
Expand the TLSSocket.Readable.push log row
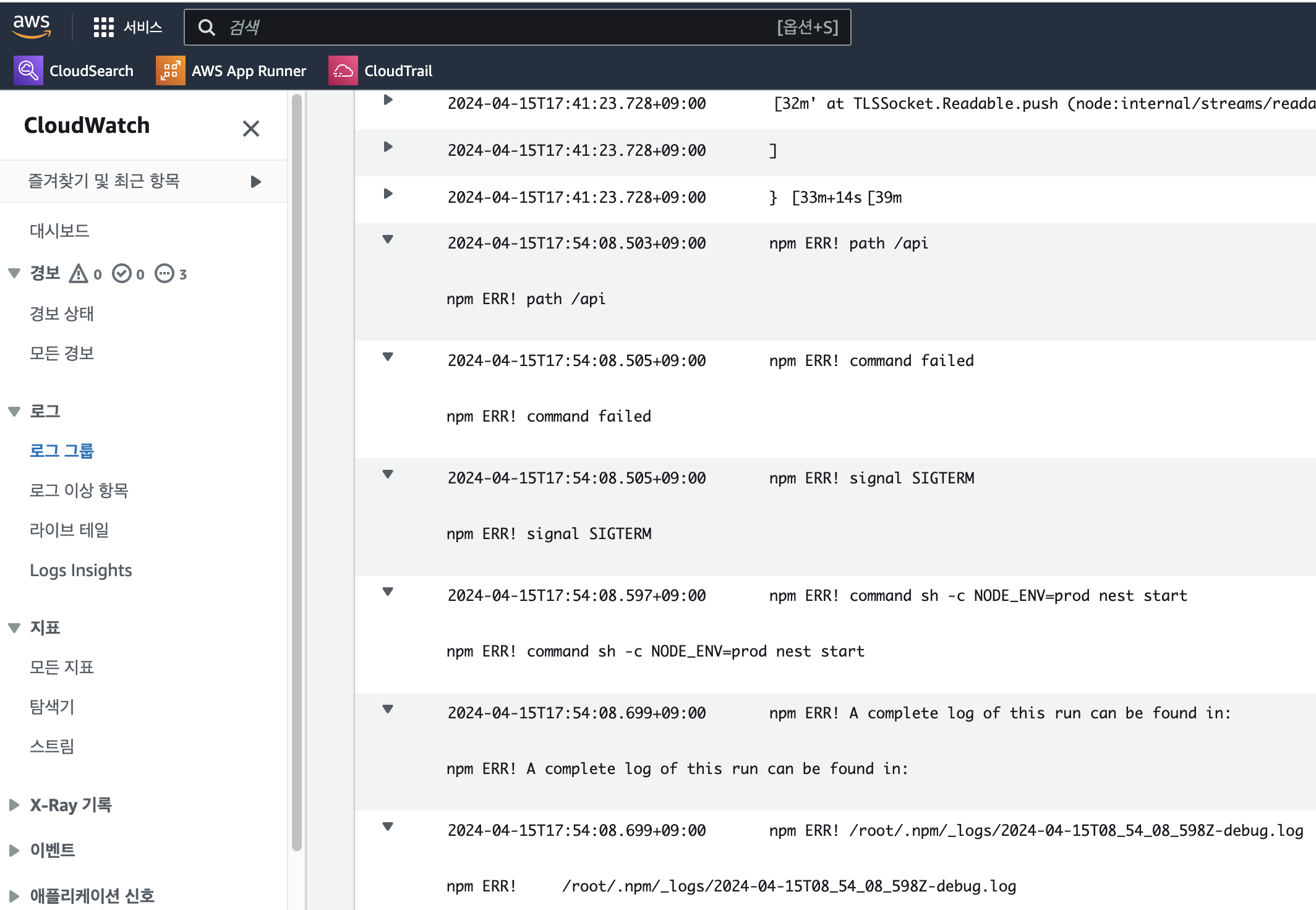pos(388,100)
